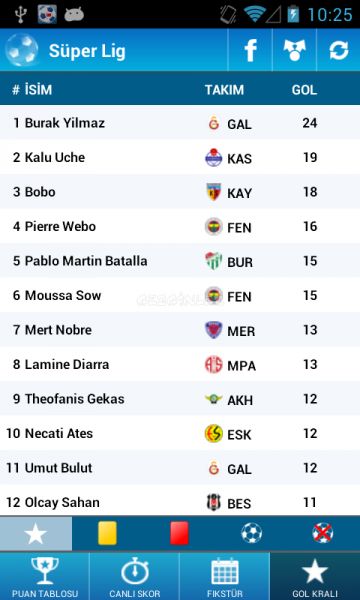This screenshot has height=600, width=360.
Task: Tap Fenerbahçe logo beside Moussa Sow
Action: [x=213, y=295]
